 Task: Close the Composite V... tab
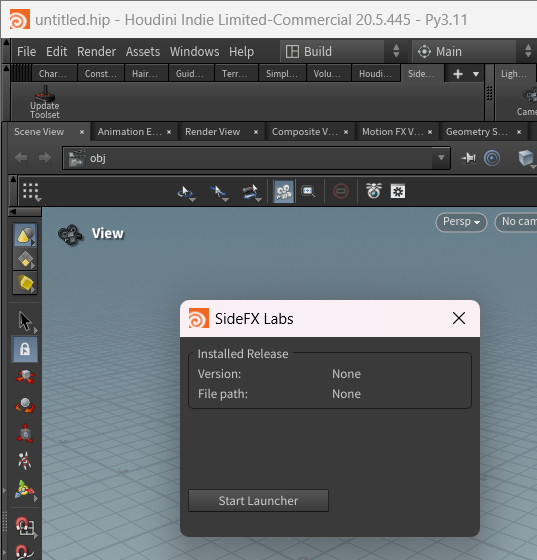346,132
